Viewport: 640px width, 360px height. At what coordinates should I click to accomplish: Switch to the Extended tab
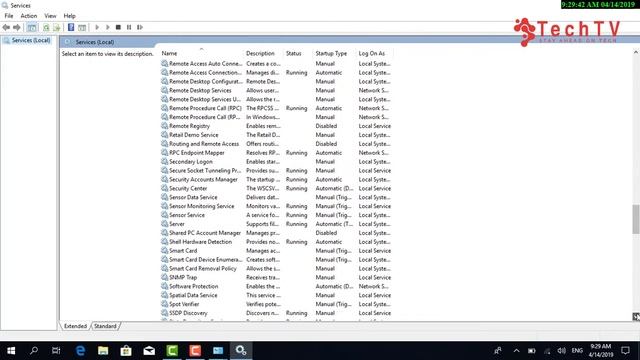coord(75,326)
